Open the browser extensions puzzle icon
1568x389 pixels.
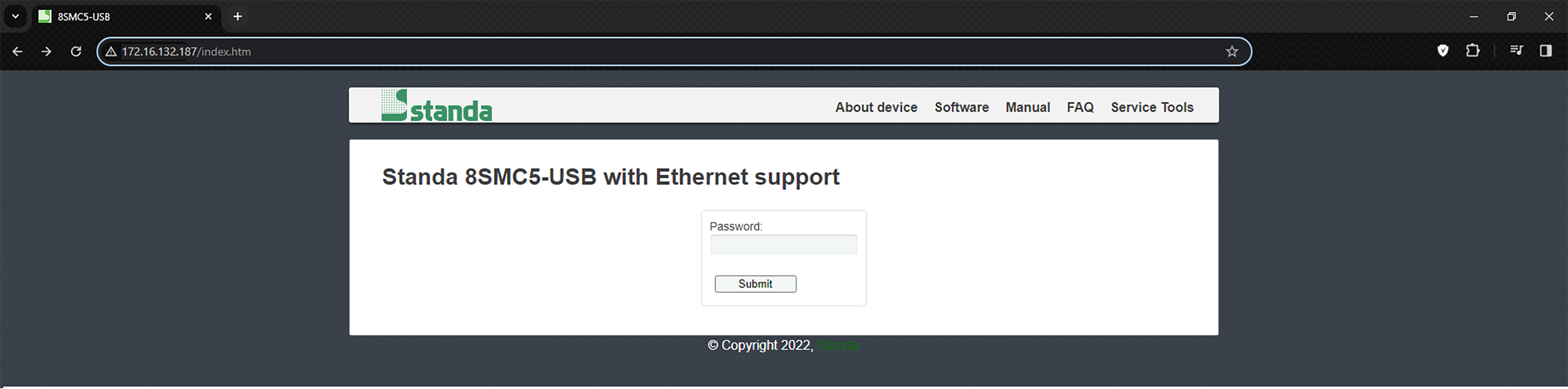point(1472,51)
